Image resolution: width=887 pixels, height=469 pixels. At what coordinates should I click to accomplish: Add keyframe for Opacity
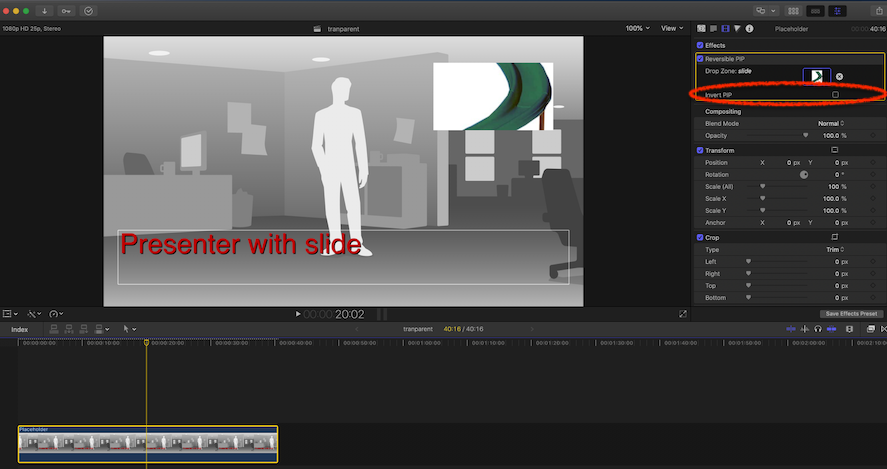coord(873,136)
